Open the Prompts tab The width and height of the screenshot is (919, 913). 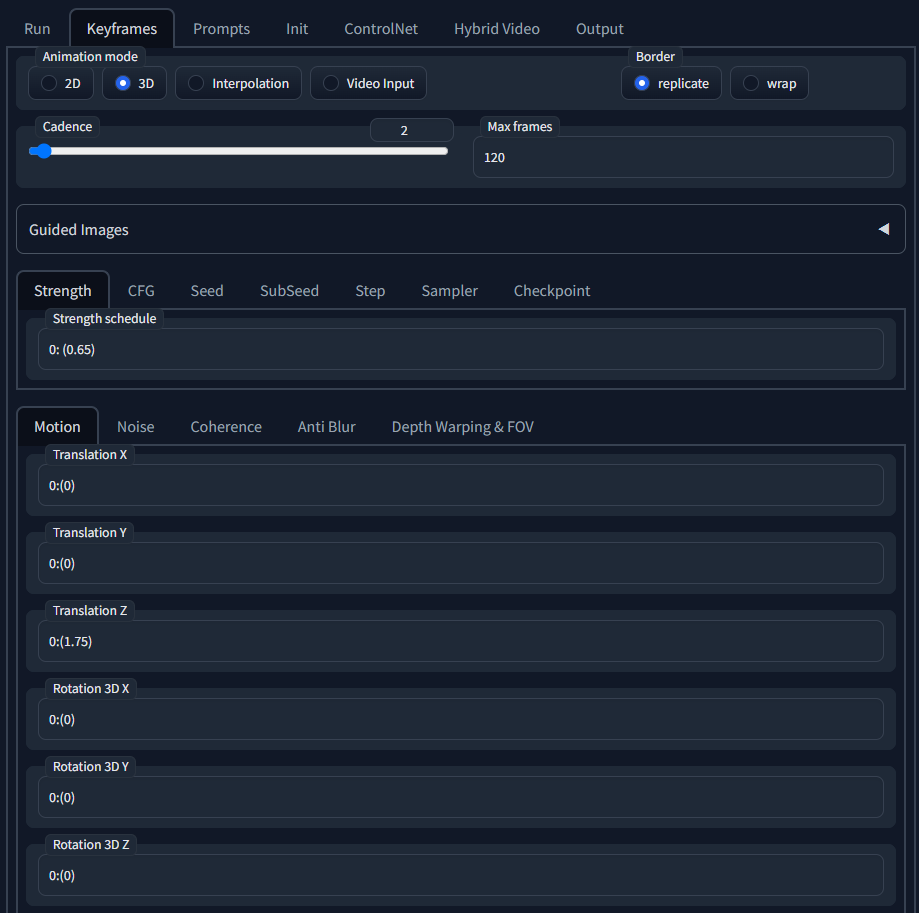tap(222, 29)
